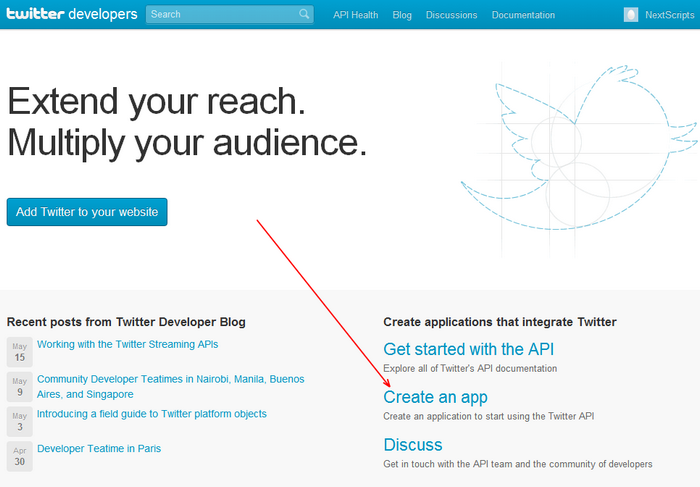Click the search magnifier icon
Image resolution: width=700 pixels, height=487 pixels.
tap(304, 14)
